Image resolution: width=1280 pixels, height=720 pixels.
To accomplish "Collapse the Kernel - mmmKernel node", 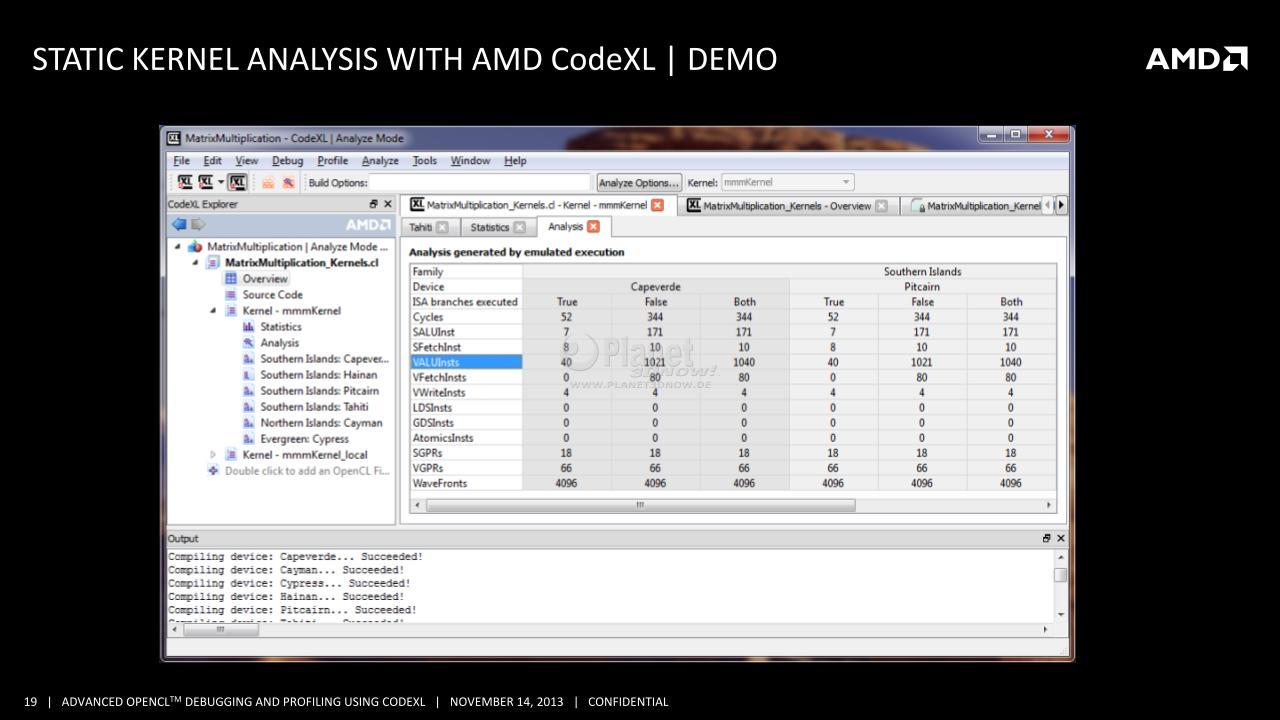I will point(214,311).
